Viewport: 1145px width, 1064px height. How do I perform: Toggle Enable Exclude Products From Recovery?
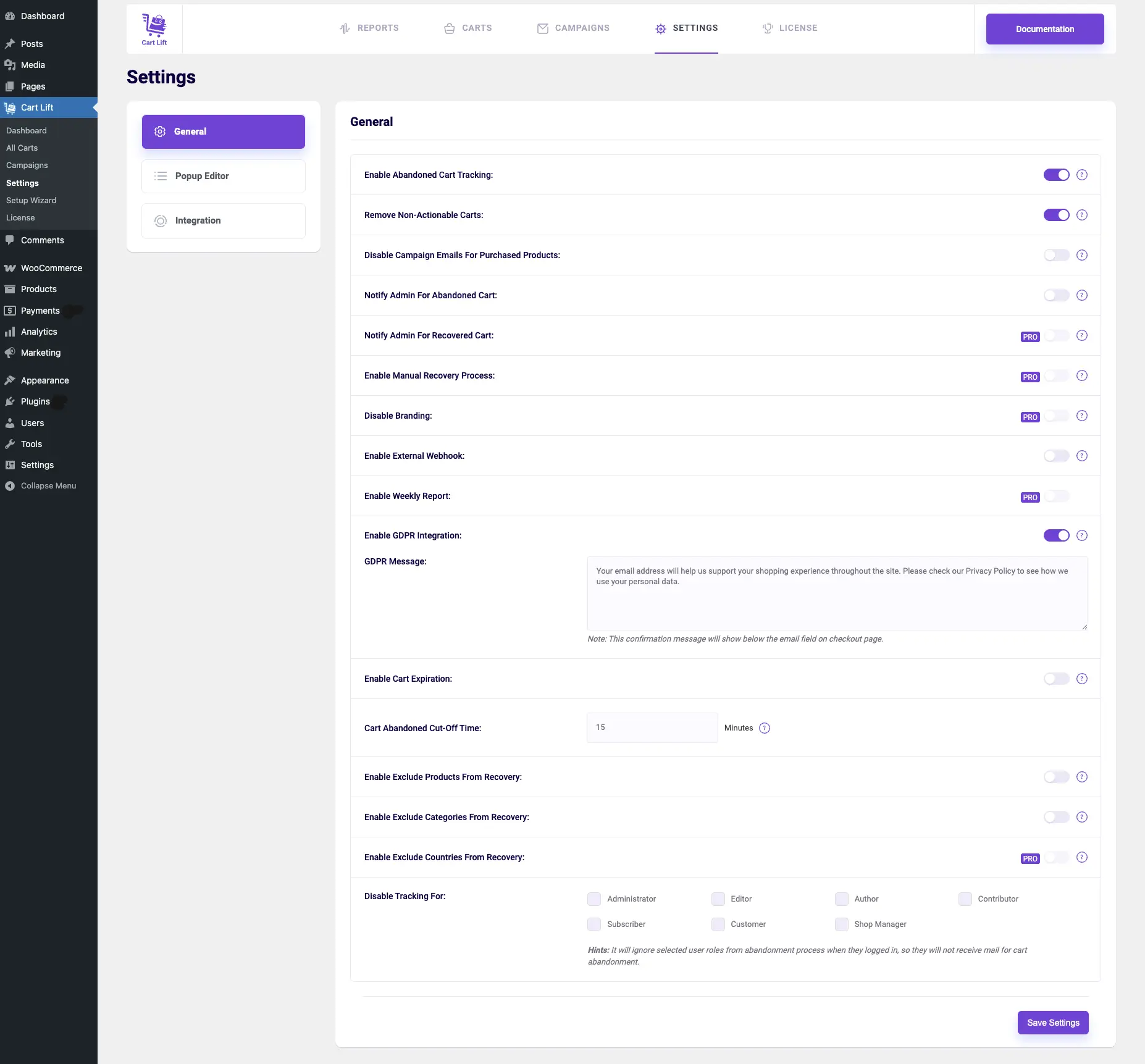click(1056, 777)
